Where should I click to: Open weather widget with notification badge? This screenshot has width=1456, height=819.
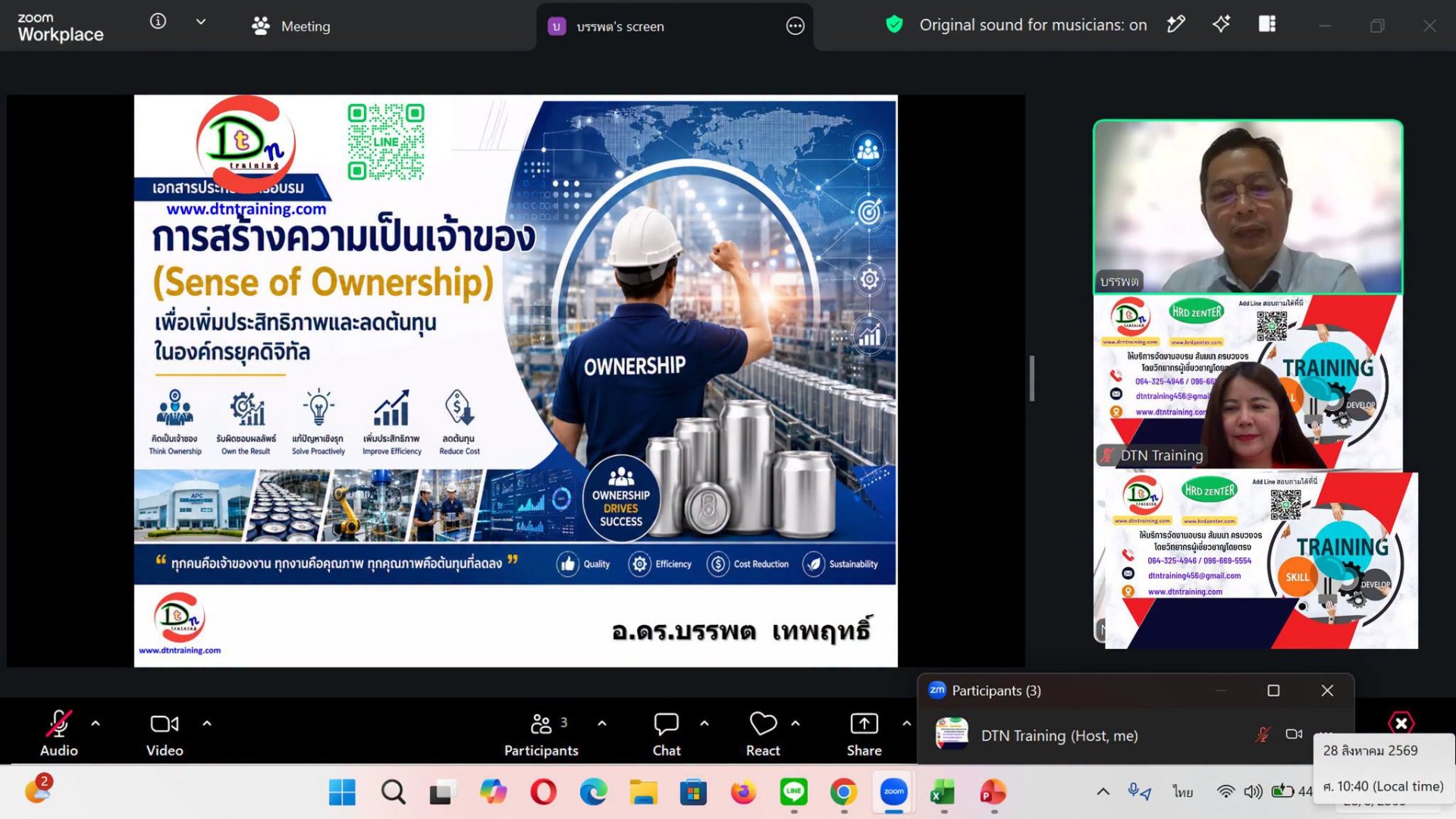(38, 789)
